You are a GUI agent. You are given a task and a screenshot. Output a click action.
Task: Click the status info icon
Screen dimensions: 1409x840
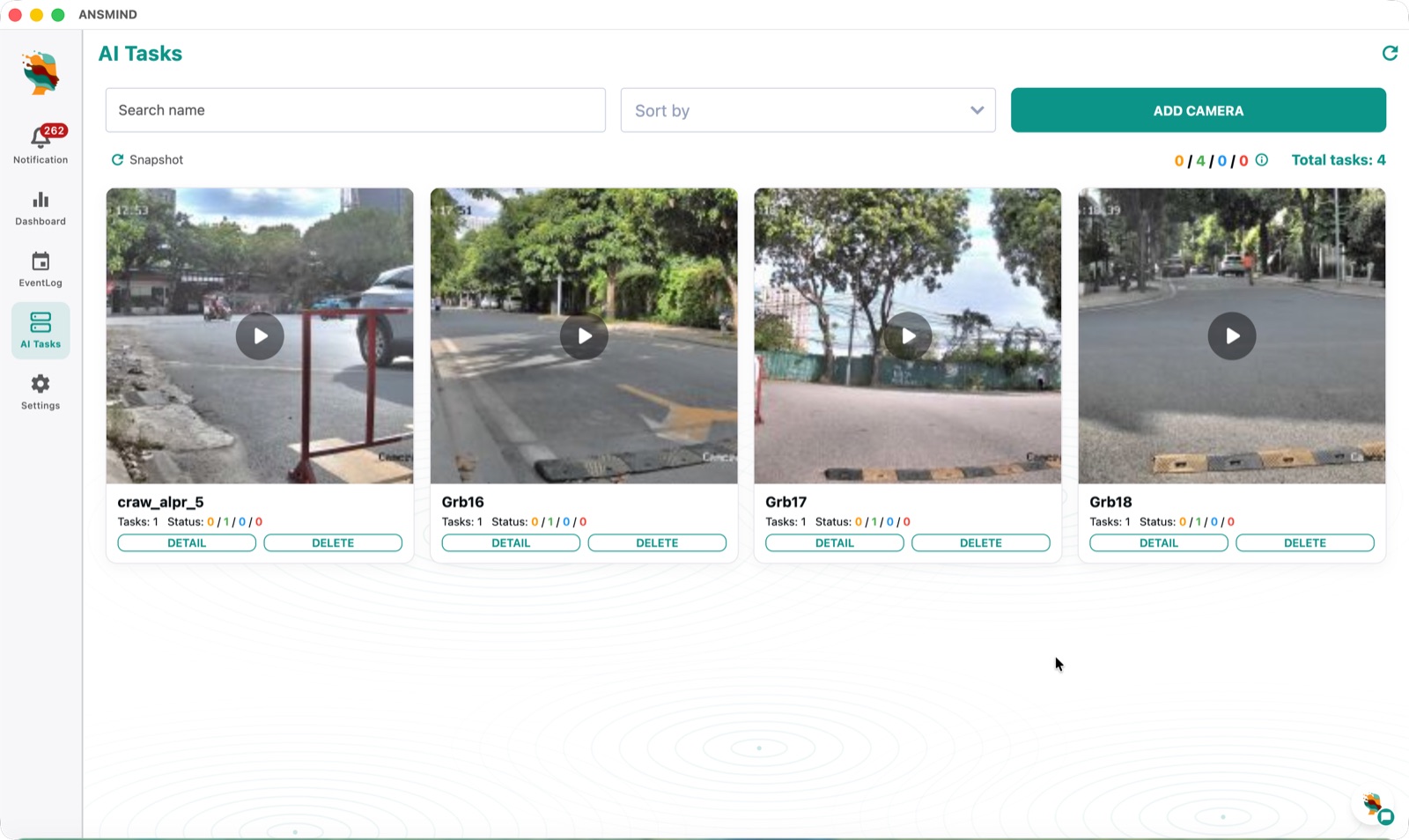click(x=1261, y=159)
